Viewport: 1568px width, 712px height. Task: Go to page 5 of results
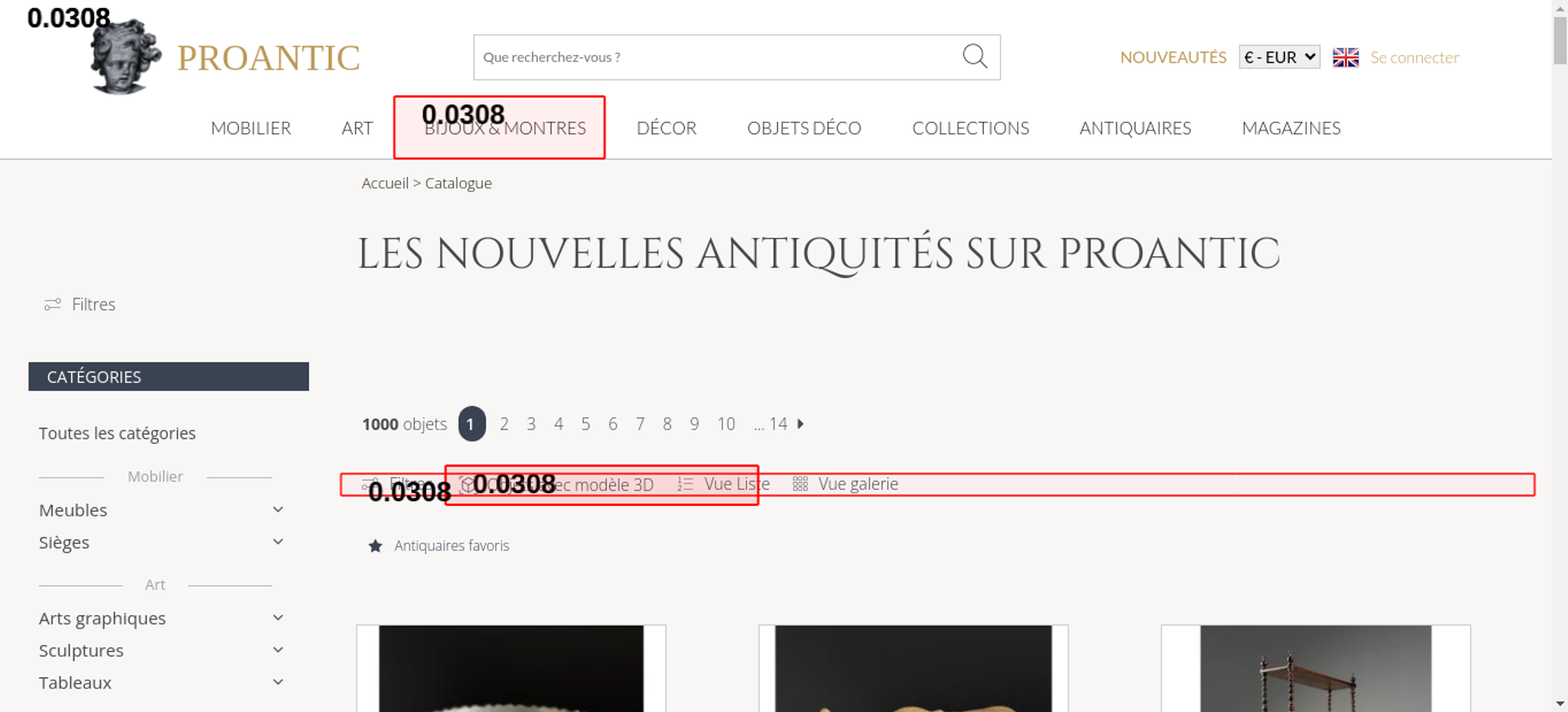click(586, 424)
